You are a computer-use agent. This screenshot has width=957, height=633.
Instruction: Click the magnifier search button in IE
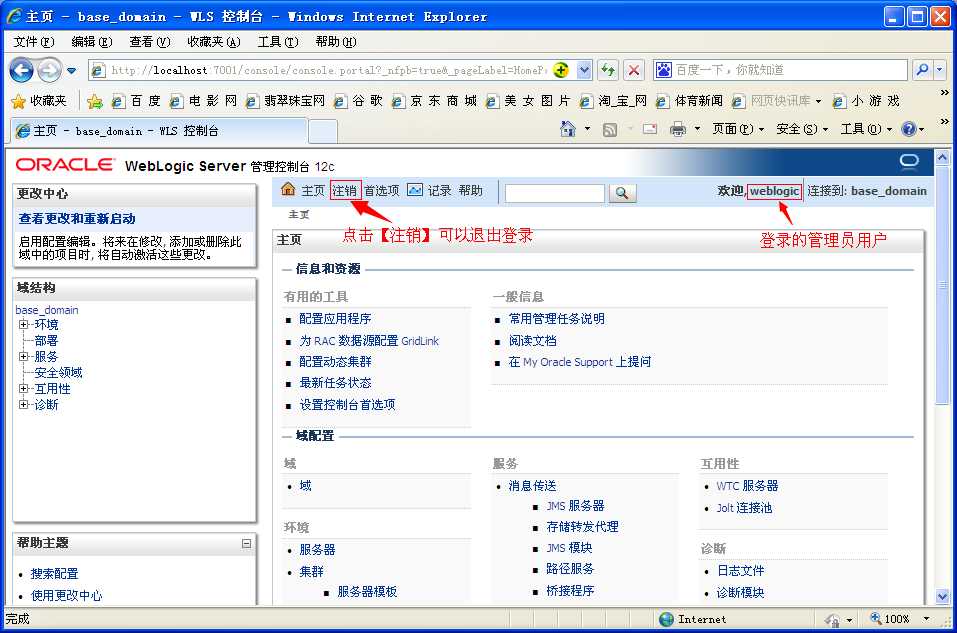[923, 70]
